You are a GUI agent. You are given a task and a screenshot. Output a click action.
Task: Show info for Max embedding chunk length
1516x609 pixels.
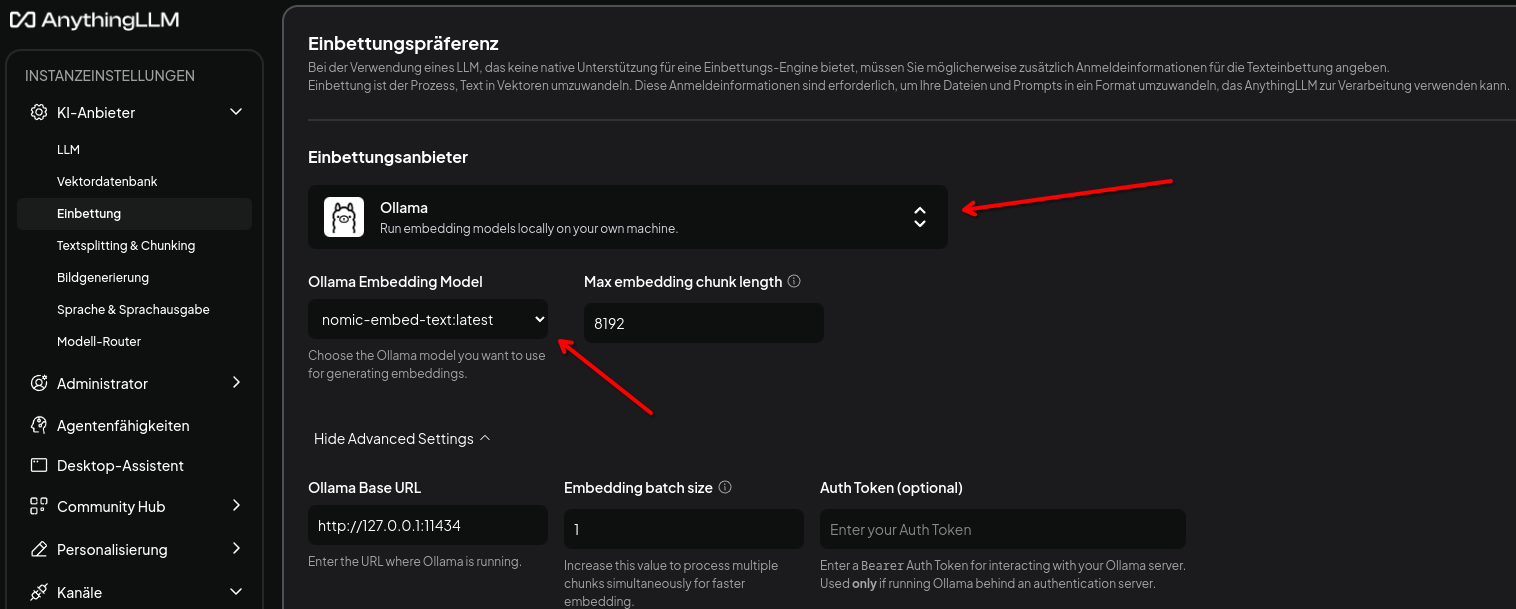pyautogui.click(x=794, y=282)
